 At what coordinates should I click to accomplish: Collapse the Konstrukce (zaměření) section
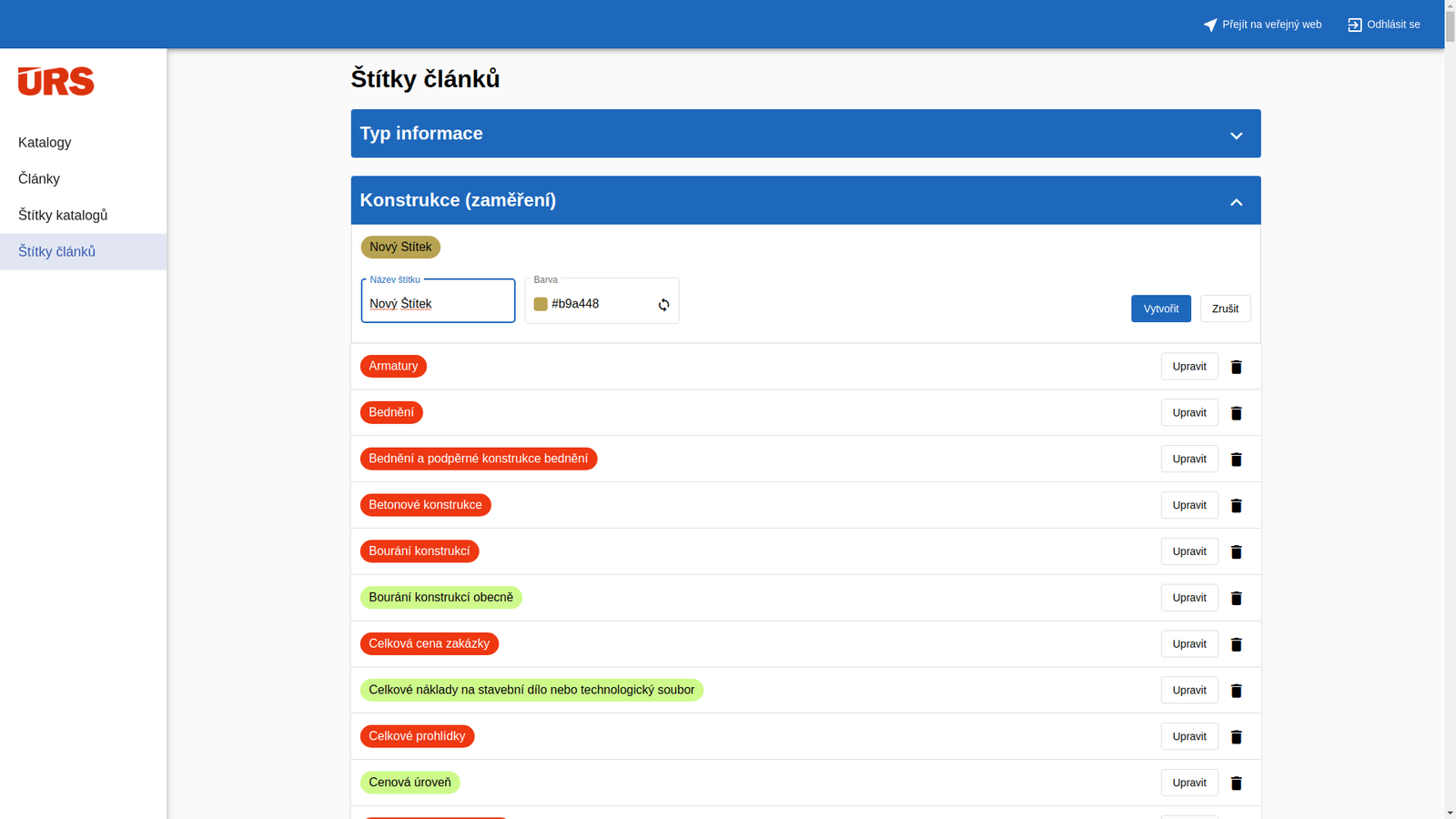805,200
